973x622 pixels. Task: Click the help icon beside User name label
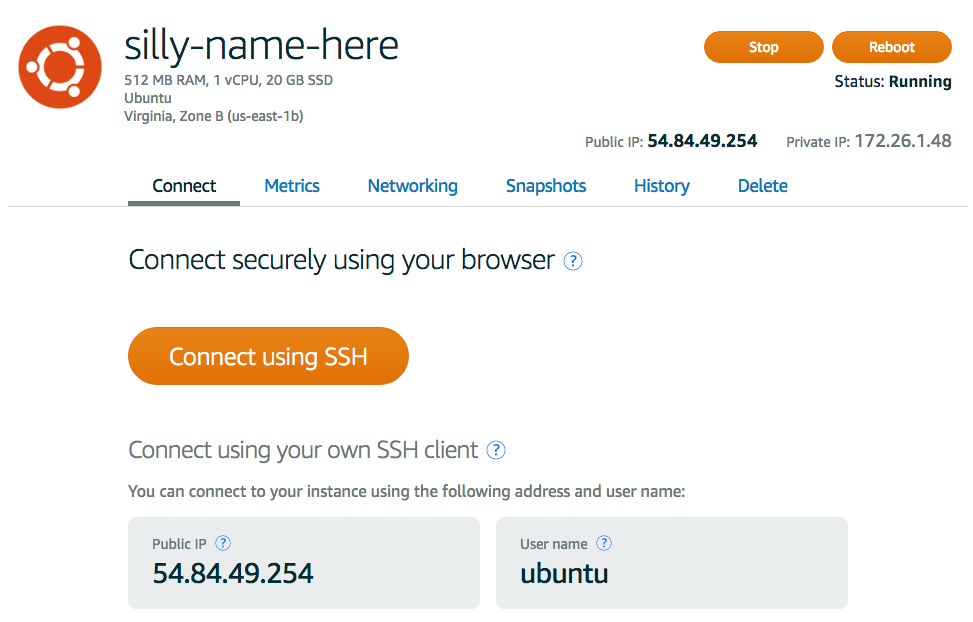(604, 543)
